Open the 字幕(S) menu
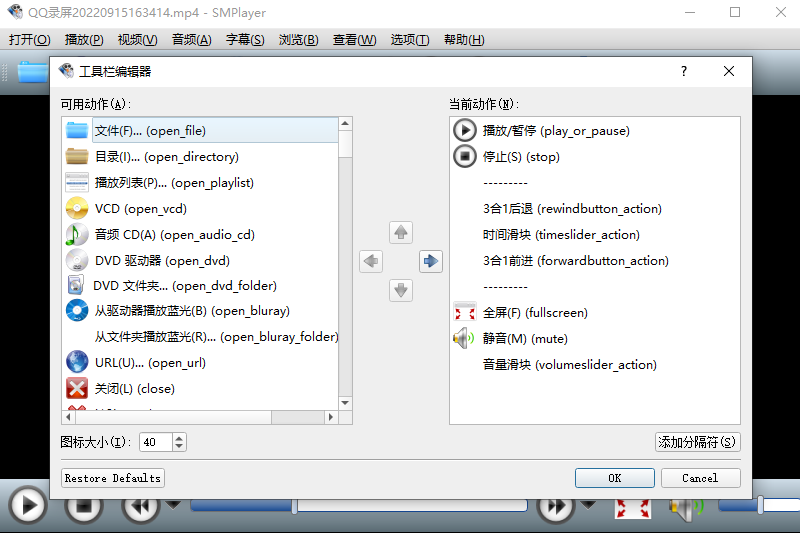Screen dimensions: 800x533 [245, 40]
